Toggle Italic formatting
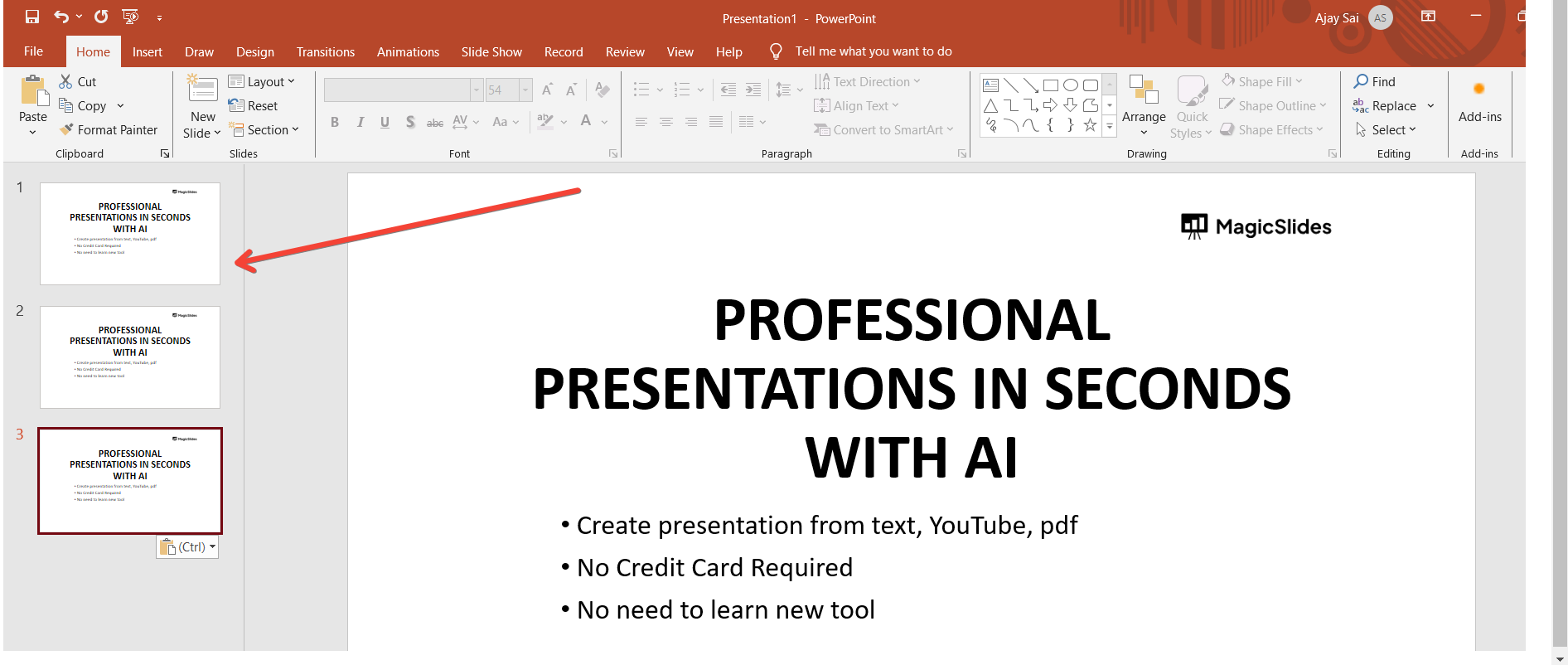The height and width of the screenshot is (665, 1568). pos(360,123)
